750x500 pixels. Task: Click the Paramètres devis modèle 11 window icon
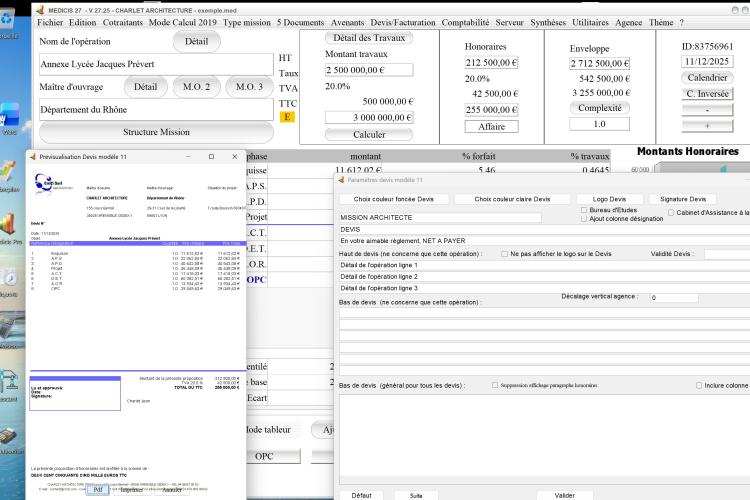click(341, 180)
